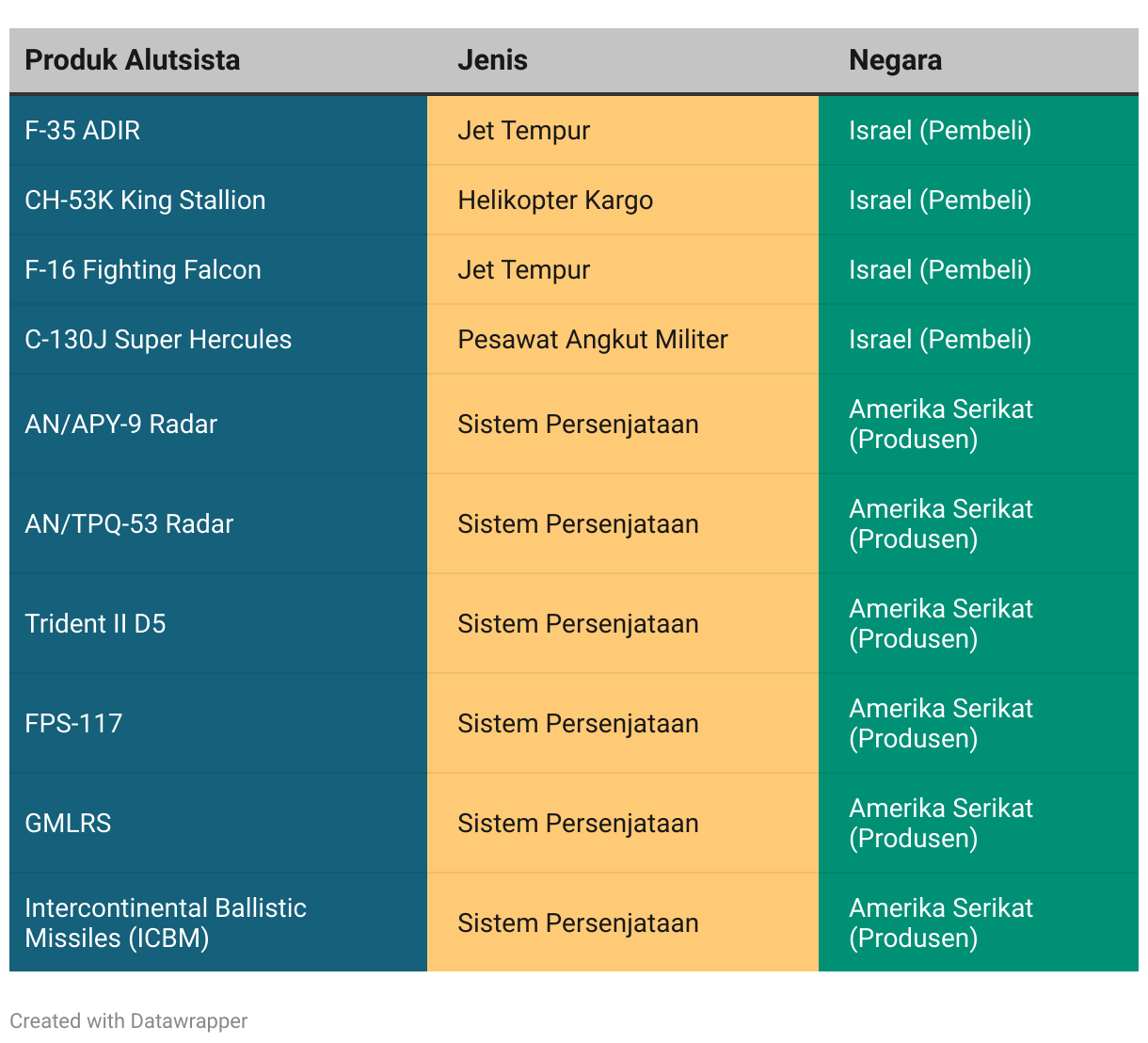Click the AN/APY-9 Radar entry

(120, 425)
